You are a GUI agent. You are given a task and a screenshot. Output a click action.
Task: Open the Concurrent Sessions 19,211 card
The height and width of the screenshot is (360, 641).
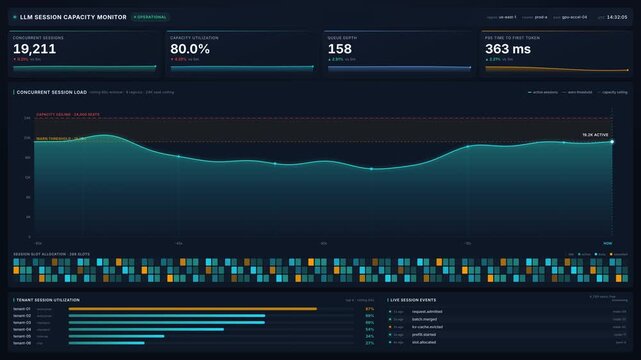tap(85, 54)
